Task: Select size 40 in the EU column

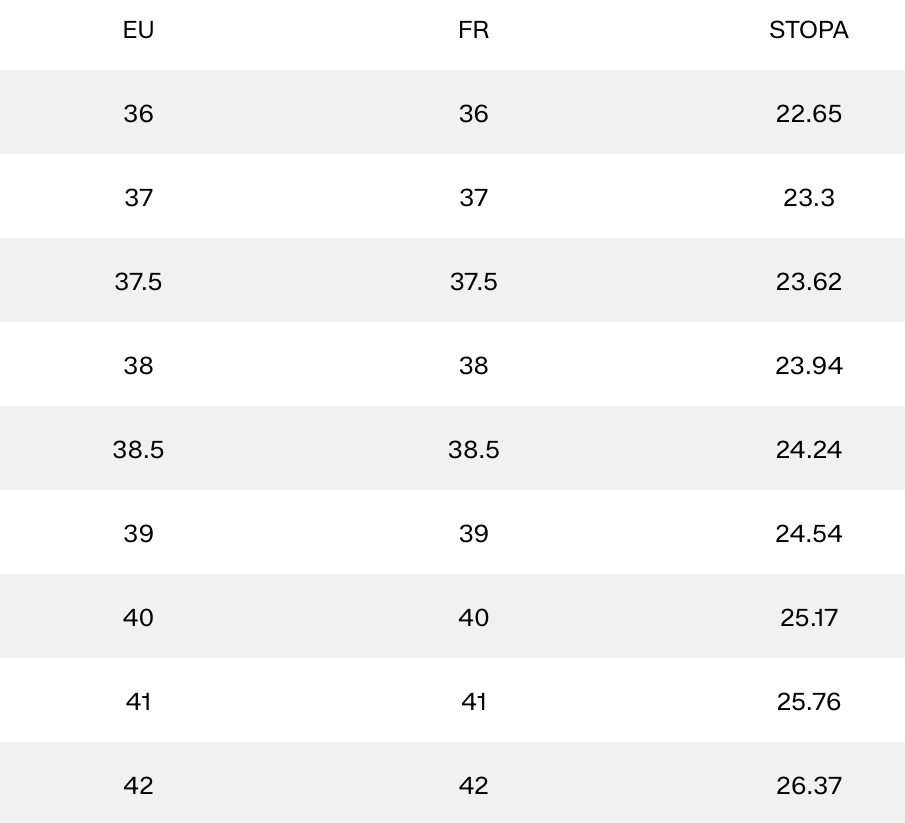Action: pyautogui.click(x=138, y=618)
